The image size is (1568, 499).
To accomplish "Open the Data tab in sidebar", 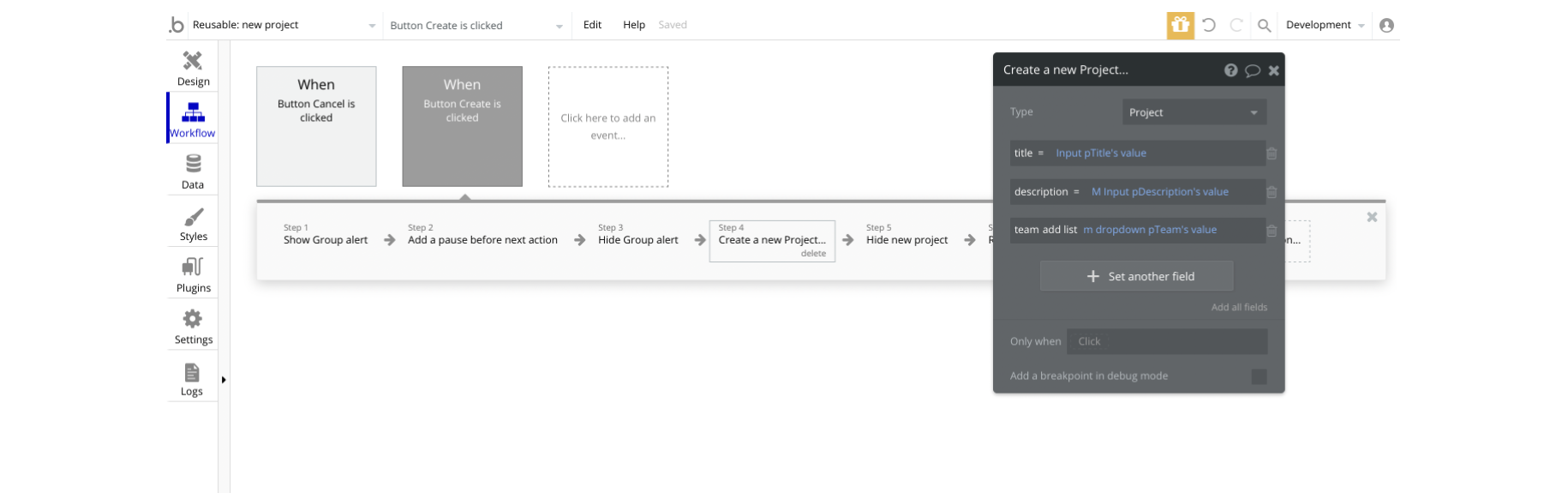I will point(193,171).
